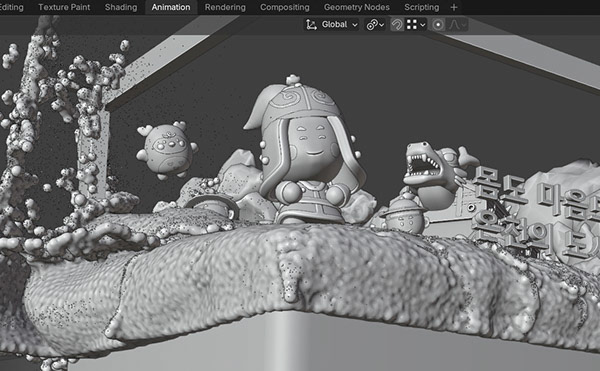
Task: Switch to the Texture Paint workspace tab
Action: 64,7
